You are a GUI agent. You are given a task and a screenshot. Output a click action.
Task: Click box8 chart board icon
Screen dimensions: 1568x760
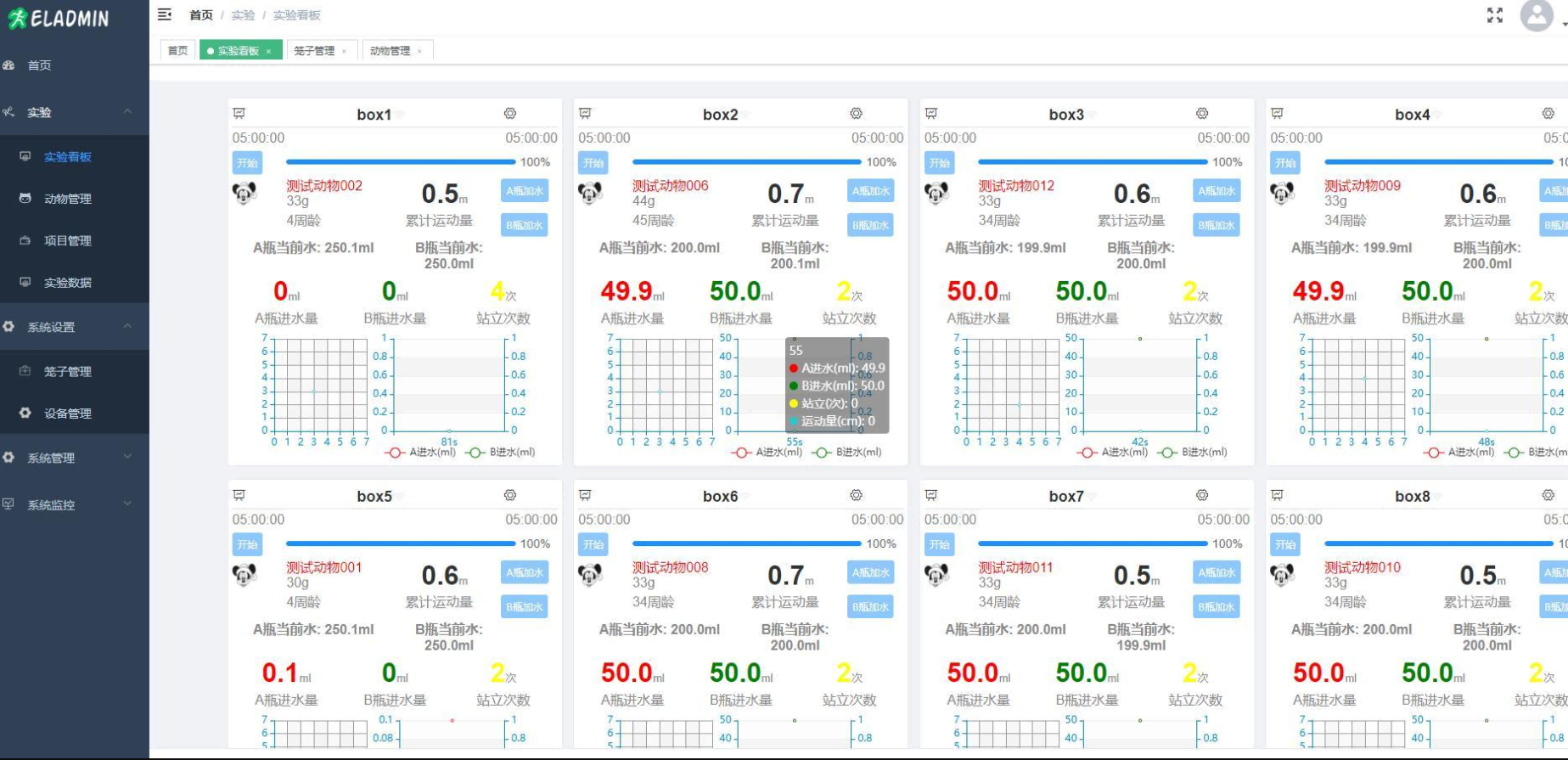tap(1278, 495)
